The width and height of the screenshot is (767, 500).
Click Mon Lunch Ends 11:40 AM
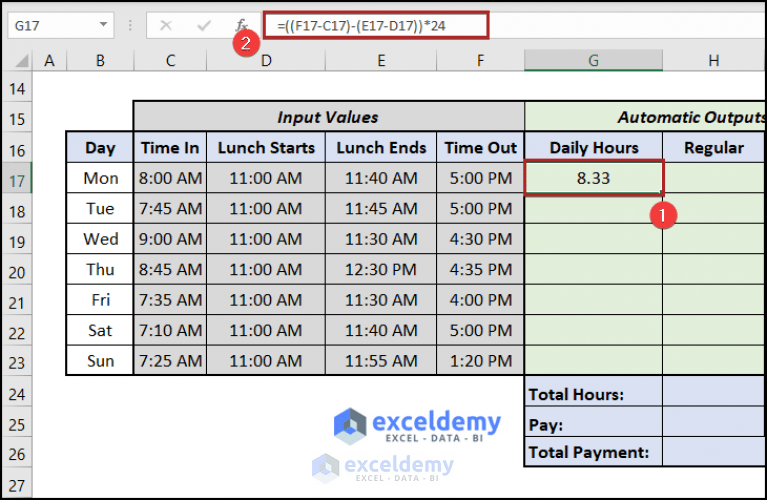pos(381,178)
